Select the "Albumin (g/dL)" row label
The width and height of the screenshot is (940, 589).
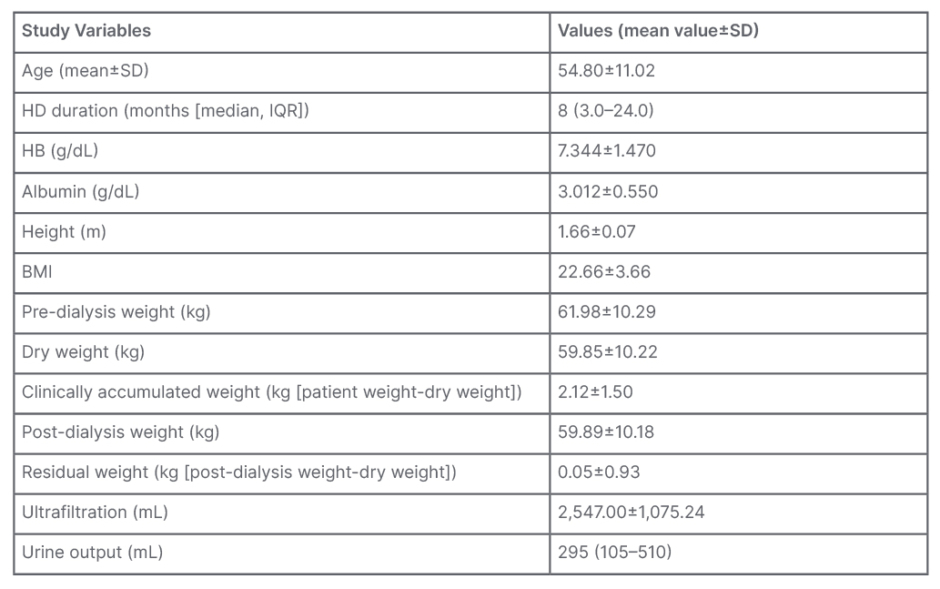pos(81,191)
